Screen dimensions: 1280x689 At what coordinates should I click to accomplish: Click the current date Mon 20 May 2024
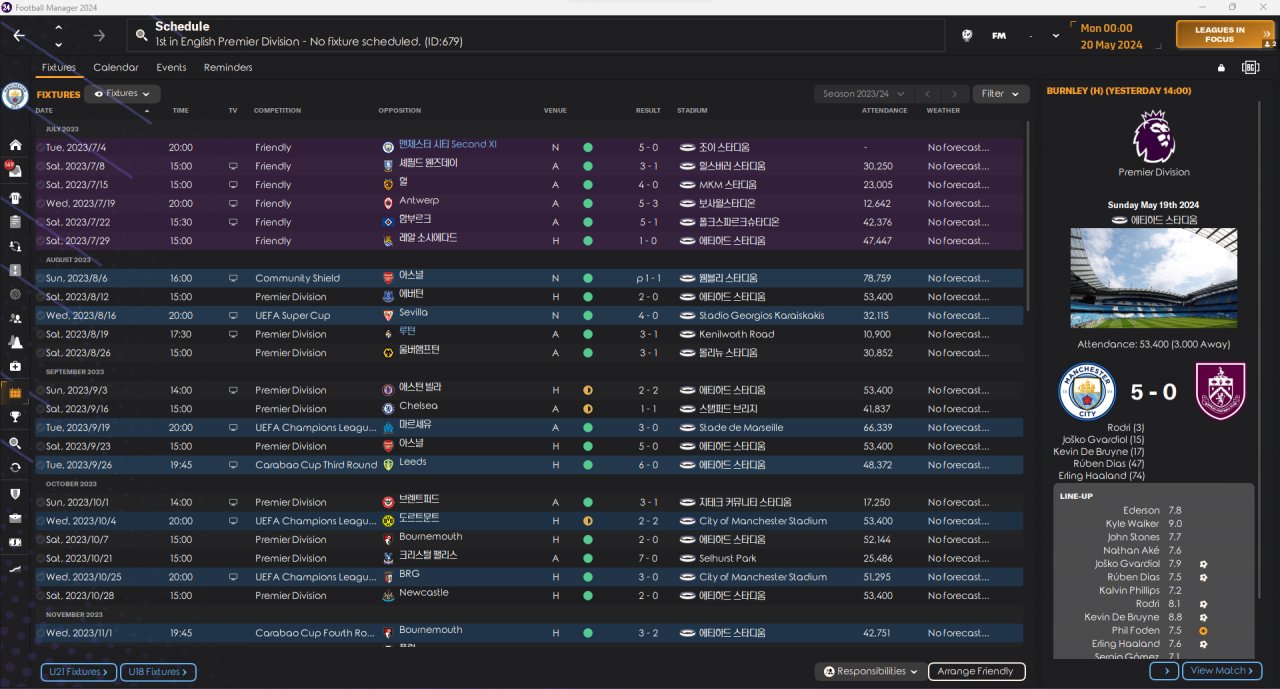(x=1111, y=36)
